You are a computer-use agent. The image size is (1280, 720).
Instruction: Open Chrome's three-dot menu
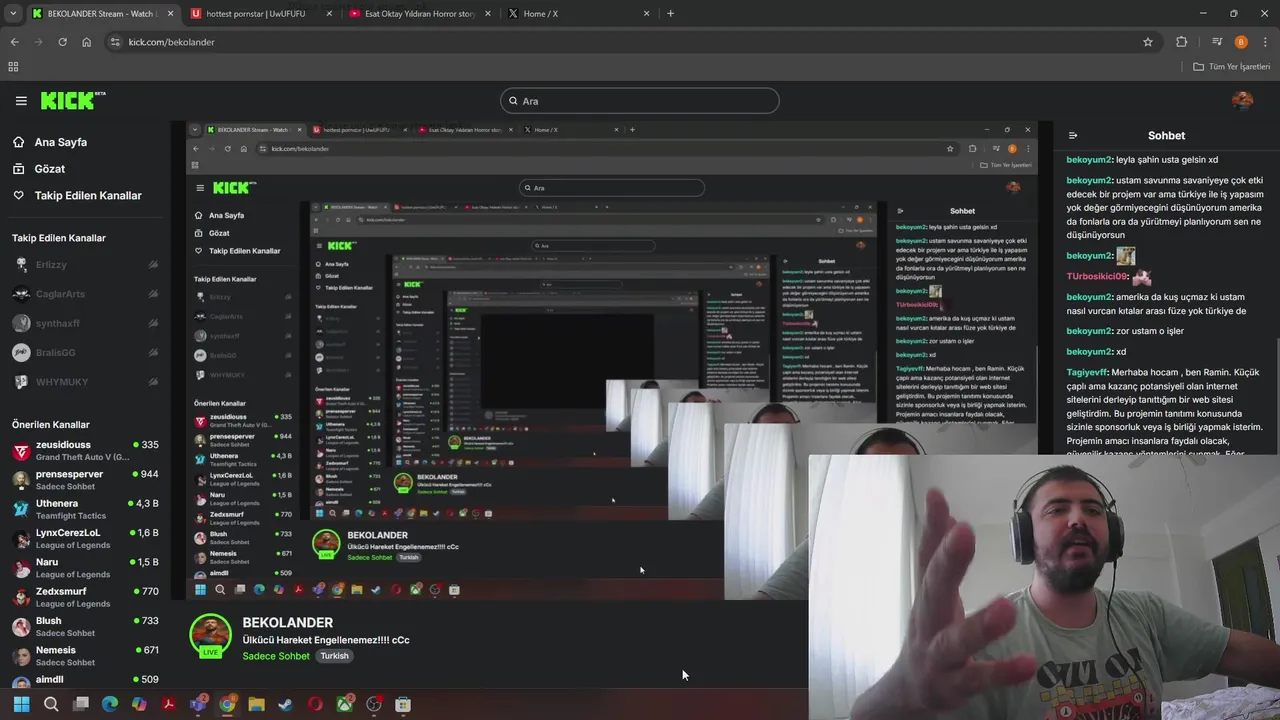coord(1265,42)
